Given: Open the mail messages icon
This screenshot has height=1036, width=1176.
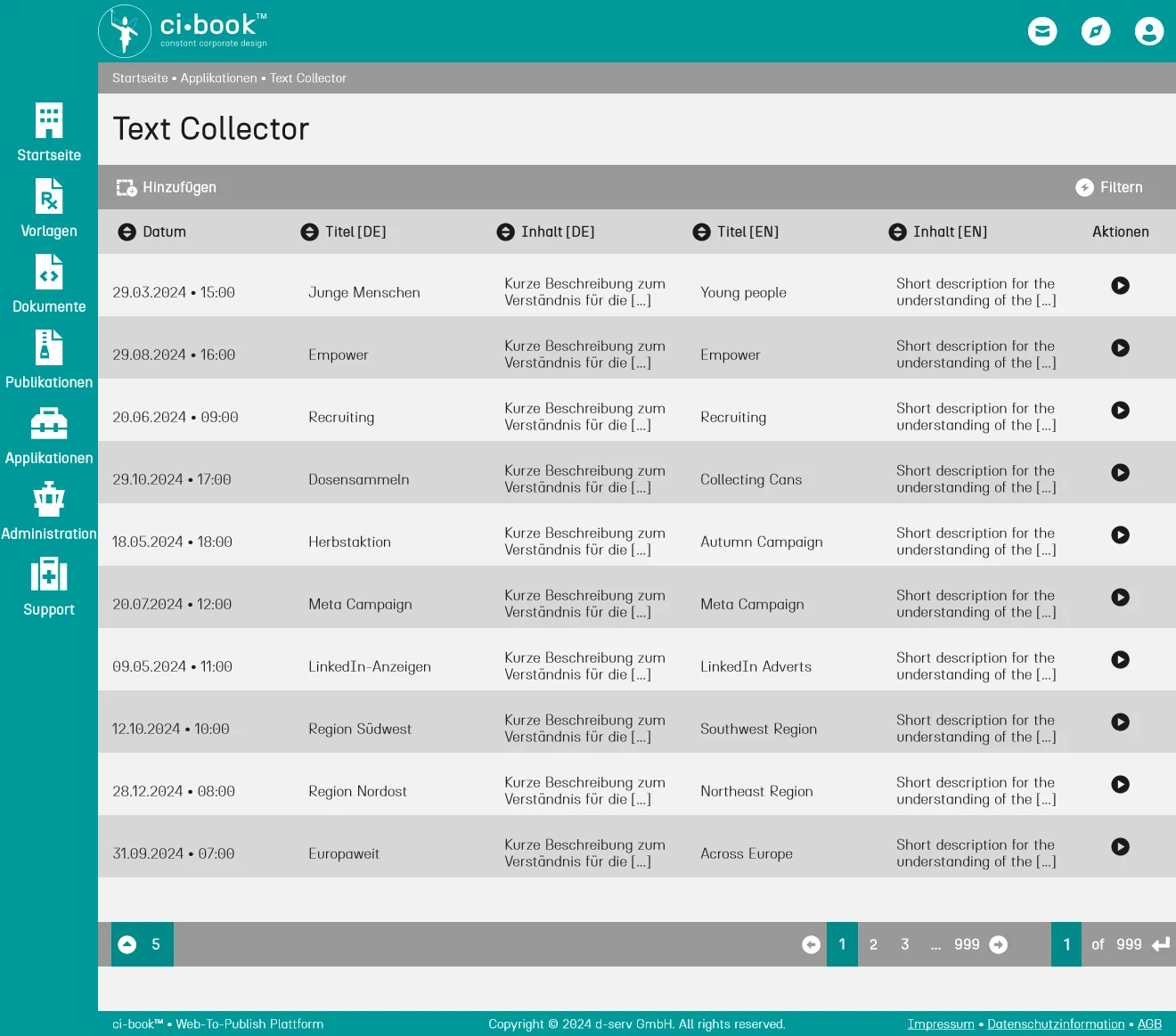Looking at the screenshot, I should tap(1042, 31).
